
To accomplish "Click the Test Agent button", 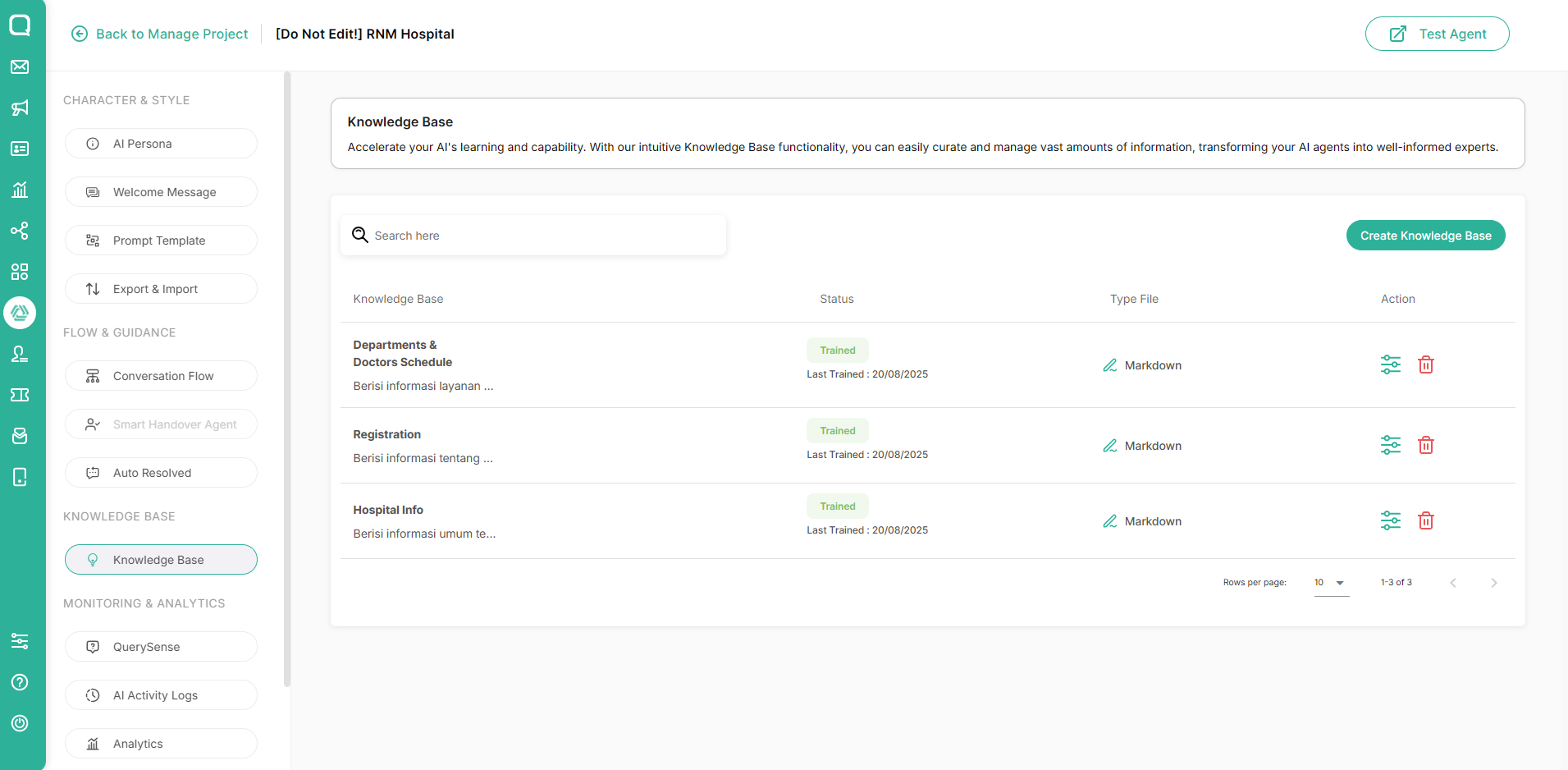I will (1437, 34).
